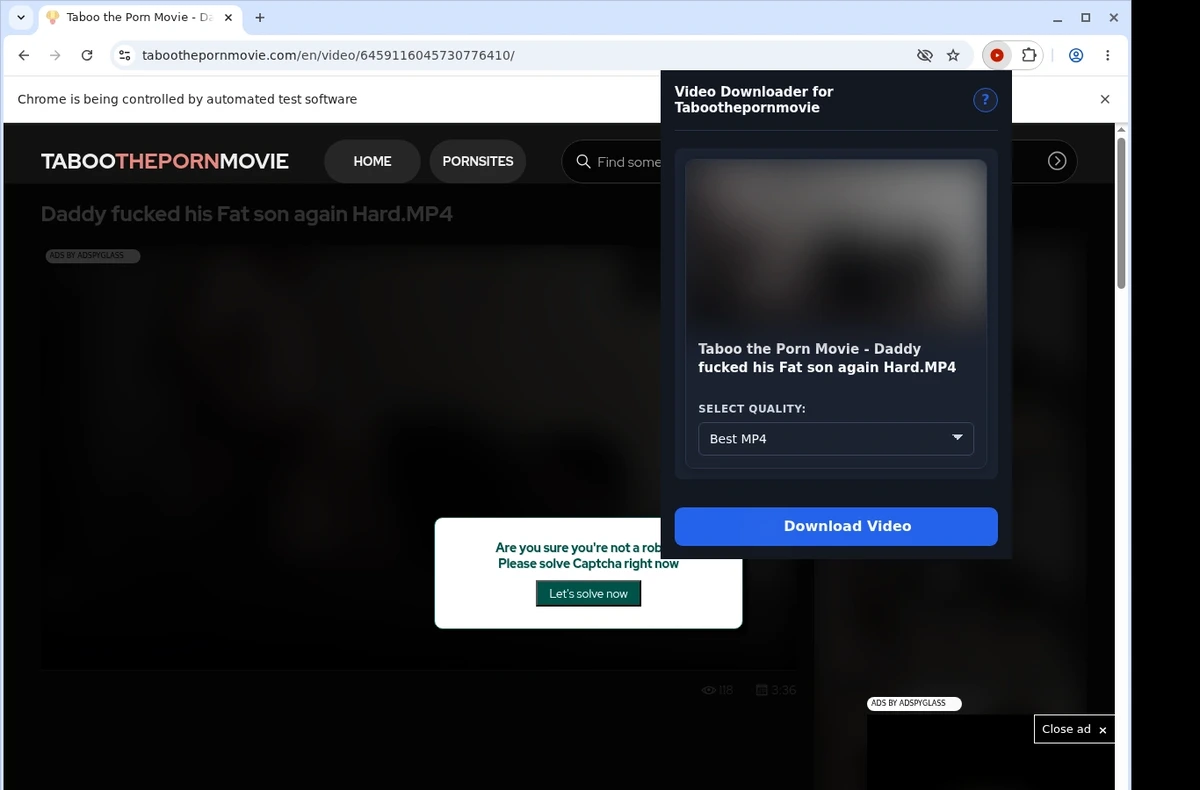This screenshot has height=790, width=1200.
Task: Click the page vertical scrollbar thumb
Action: tap(1121, 213)
